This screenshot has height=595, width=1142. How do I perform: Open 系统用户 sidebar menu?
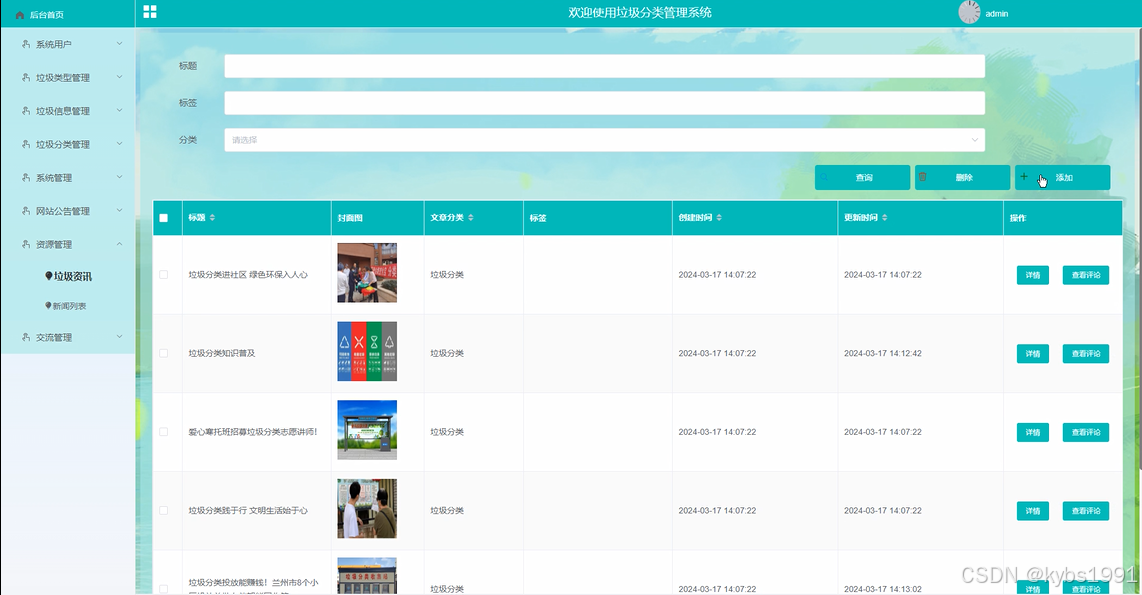(68, 44)
